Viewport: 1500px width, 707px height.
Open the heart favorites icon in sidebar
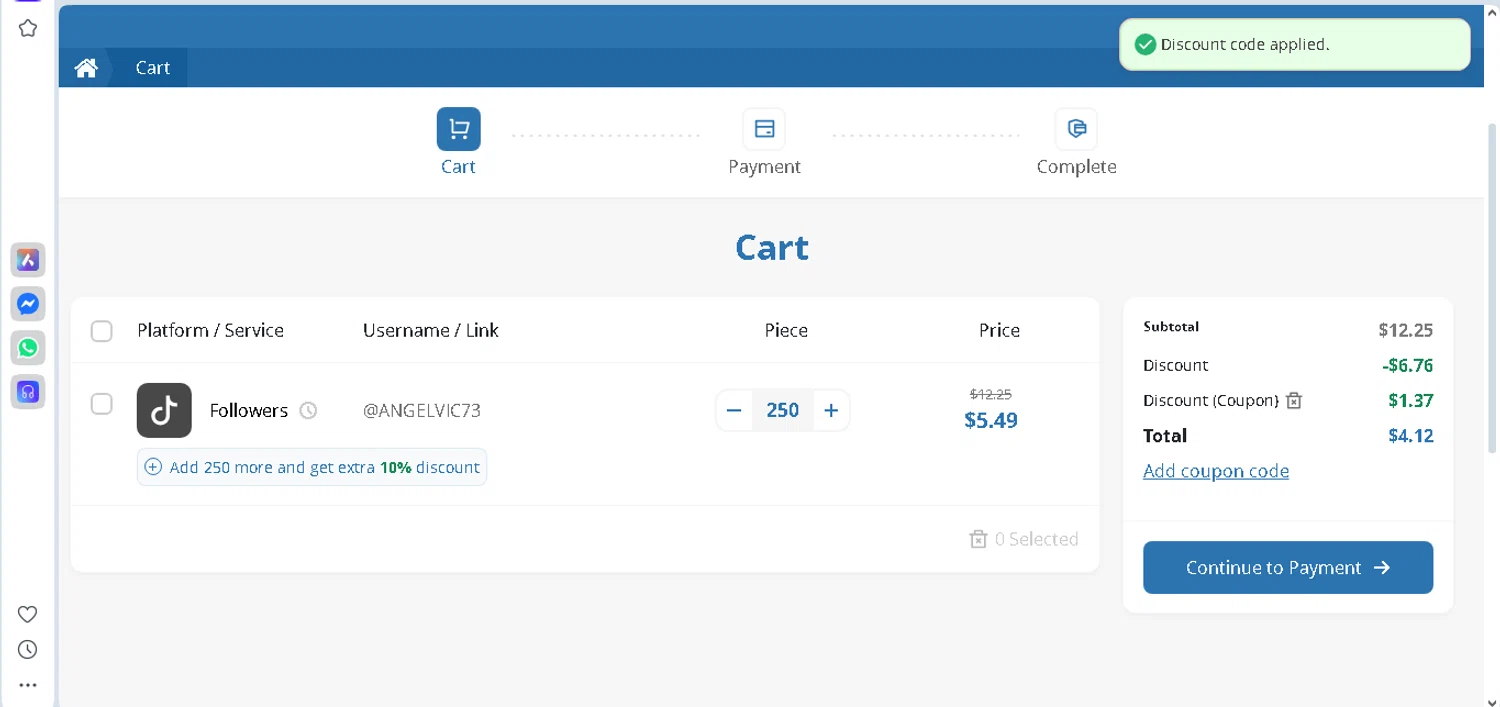pos(28,614)
